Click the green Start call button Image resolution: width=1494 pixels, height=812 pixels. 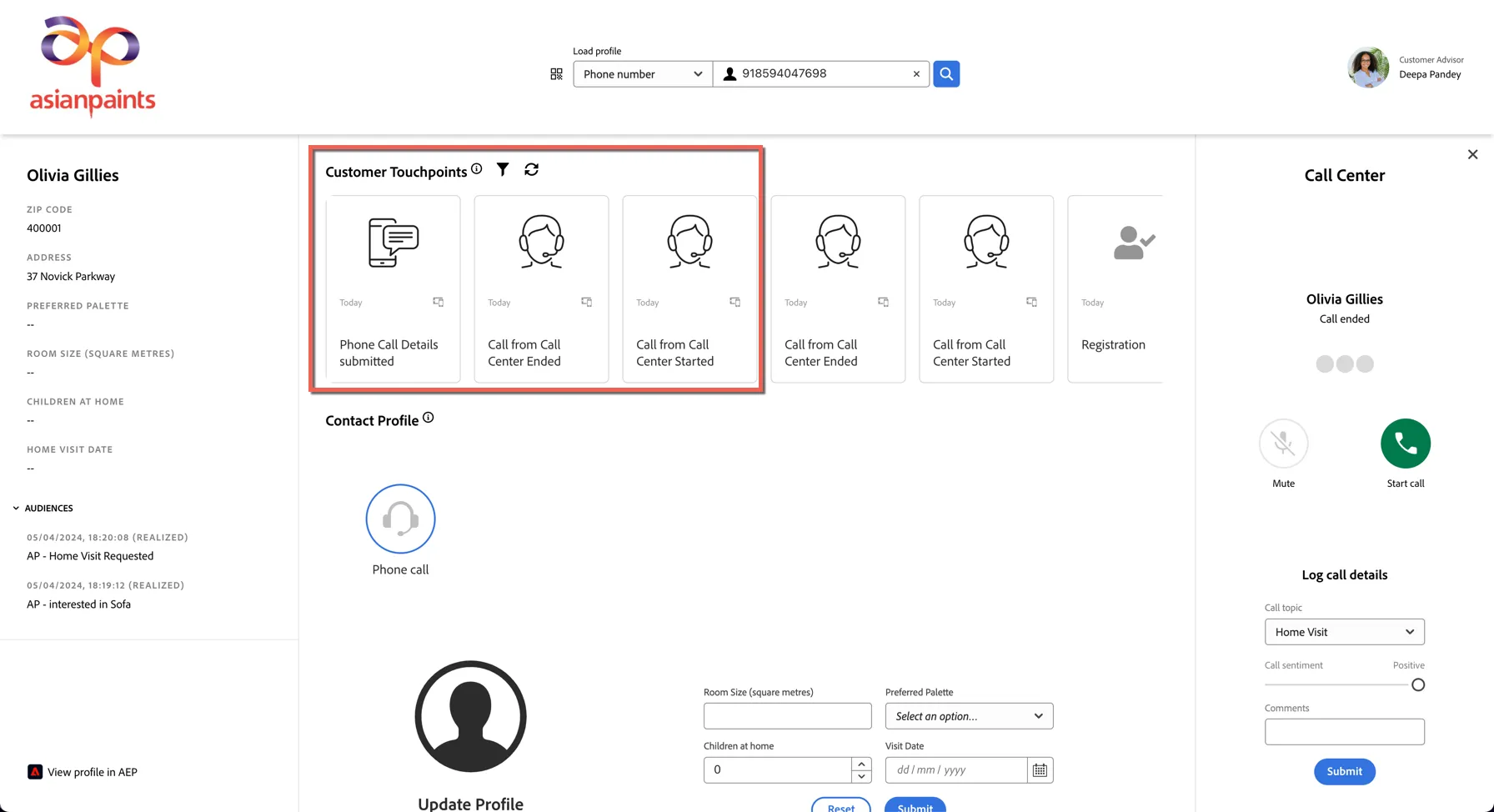click(x=1406, y=444)
